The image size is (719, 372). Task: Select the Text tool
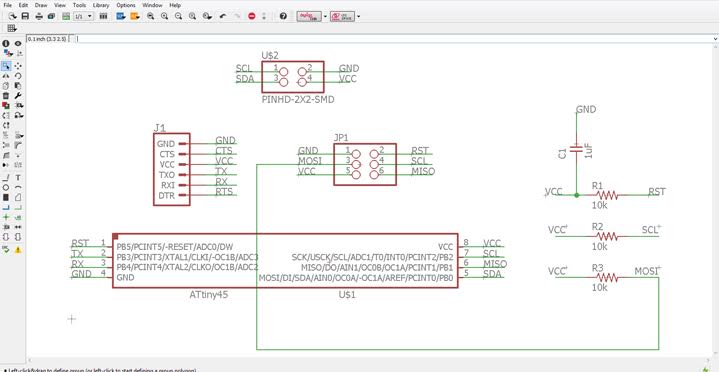18,178
